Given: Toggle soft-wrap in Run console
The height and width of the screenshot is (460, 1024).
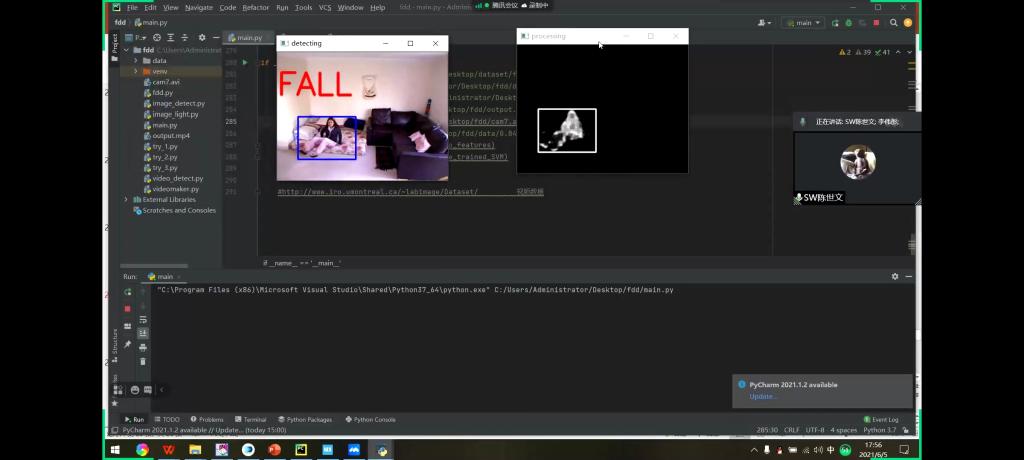Looking at the screenshot, I should pyautogui.click(x=143, y=320).
